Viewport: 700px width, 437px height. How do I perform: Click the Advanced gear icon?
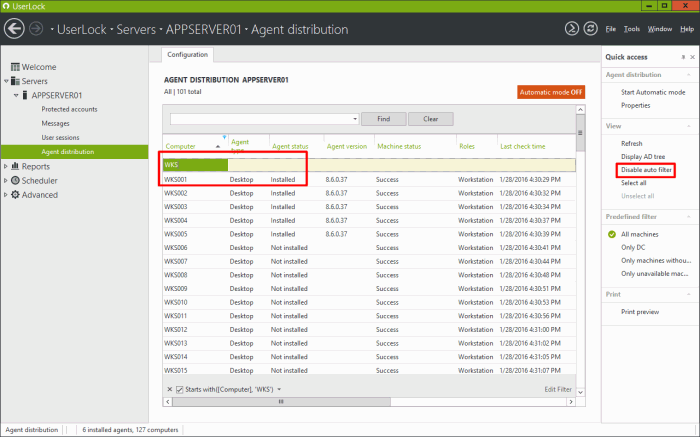(x=15, y=195)
